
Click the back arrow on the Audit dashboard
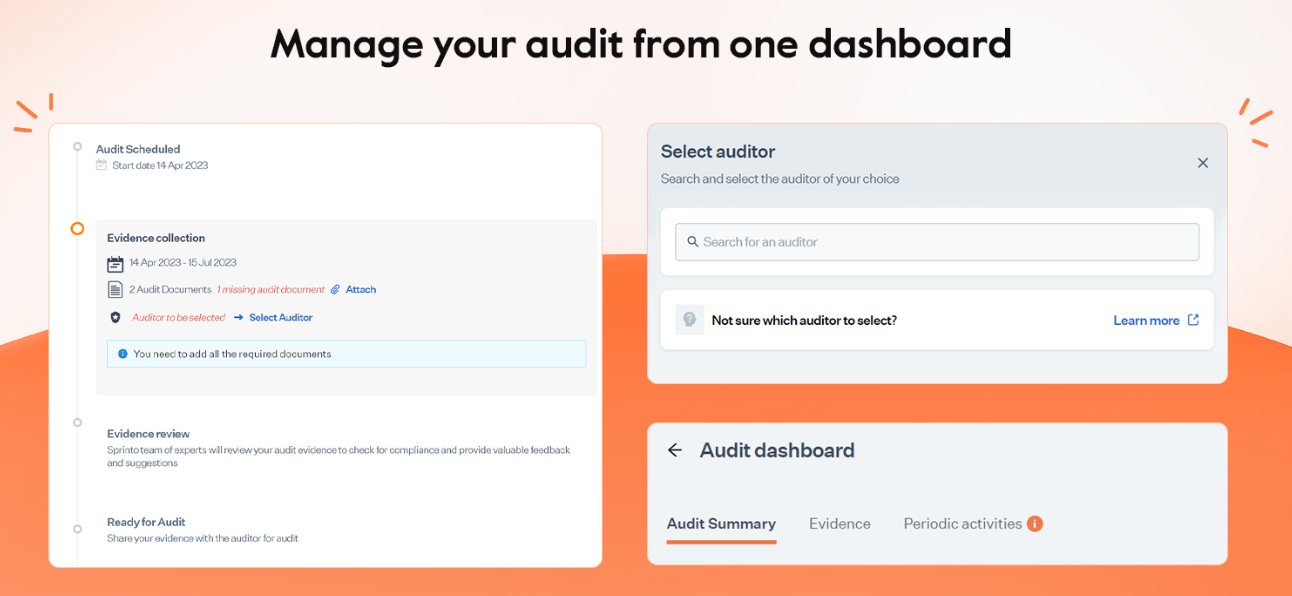click(675, 450)
